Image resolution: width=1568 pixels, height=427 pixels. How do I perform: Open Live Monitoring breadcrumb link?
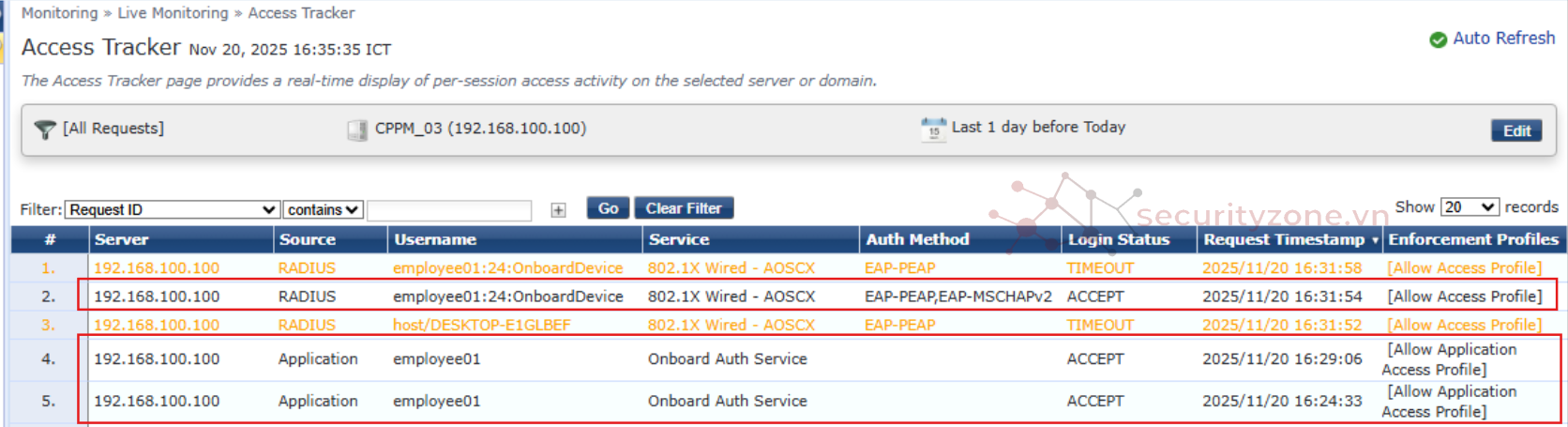173,13
